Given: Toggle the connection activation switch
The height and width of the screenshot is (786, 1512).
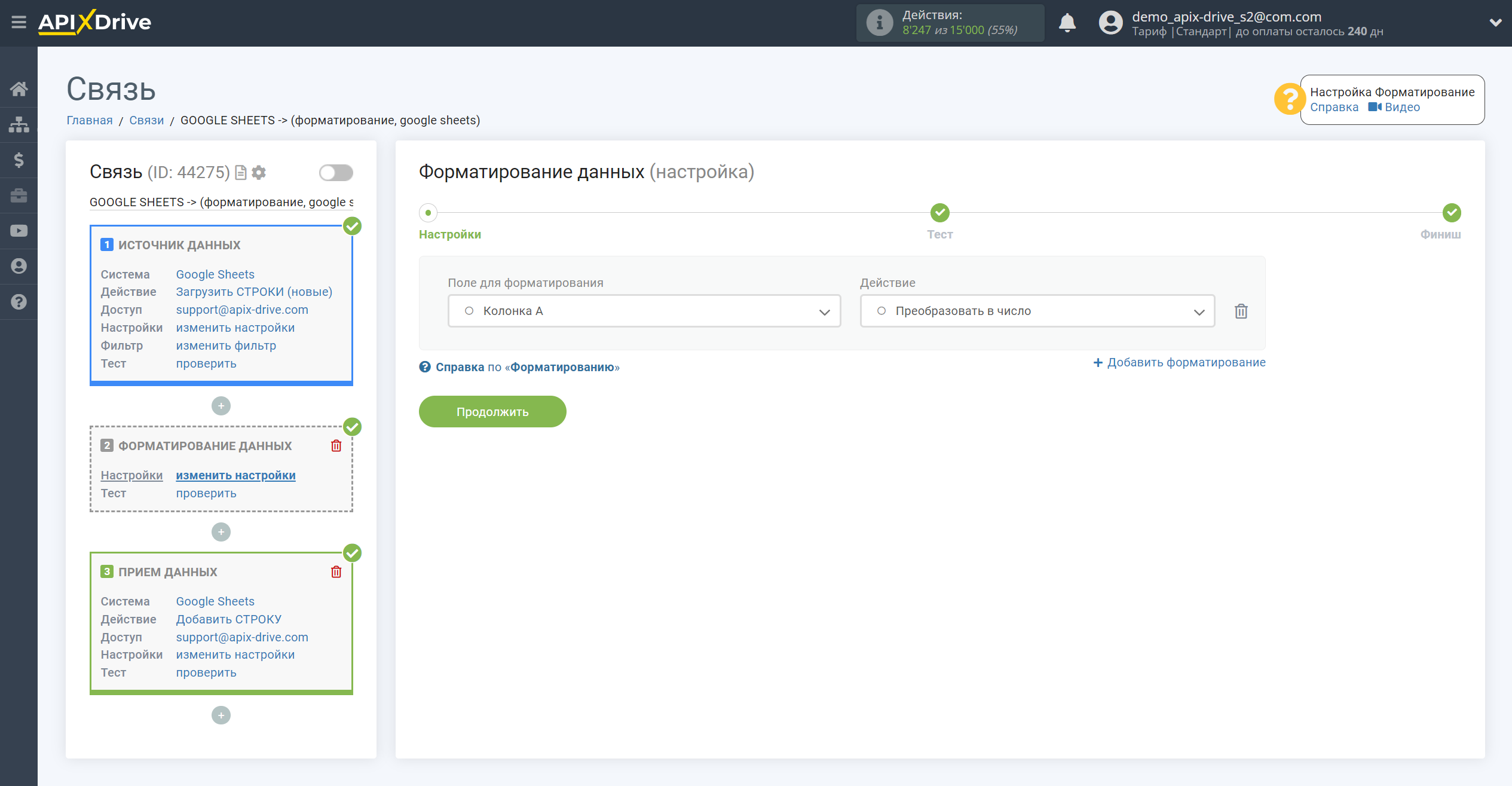Looking at the screenshot, I should 335,173.
